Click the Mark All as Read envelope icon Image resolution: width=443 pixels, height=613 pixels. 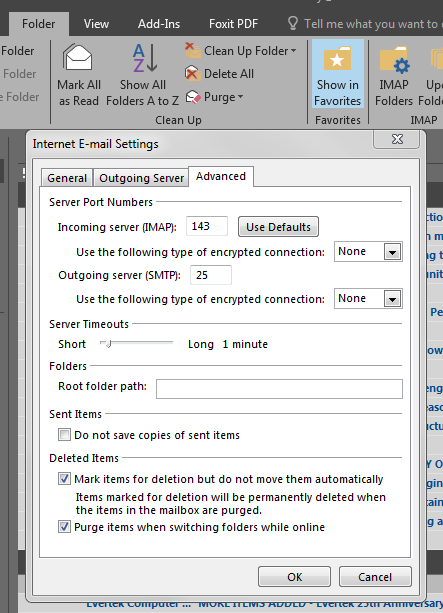[x=78, y=58]
